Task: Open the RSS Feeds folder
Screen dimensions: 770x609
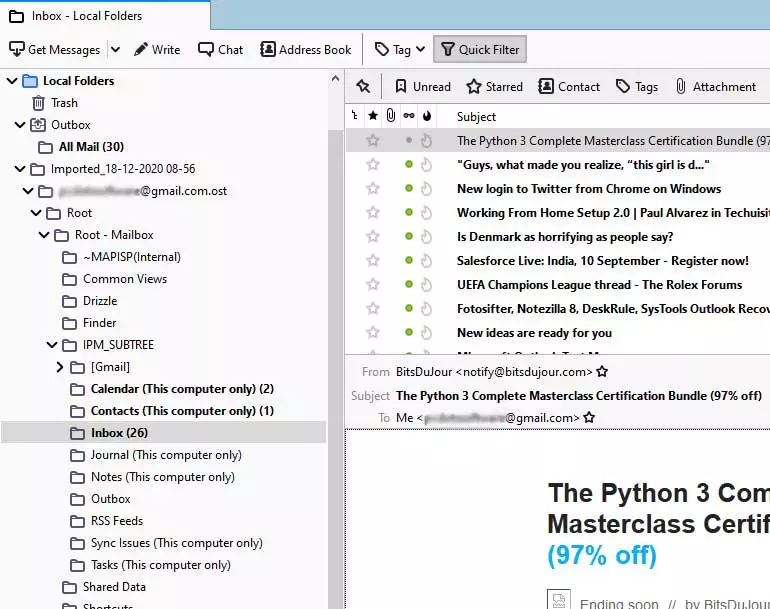Action: (117, 521)
